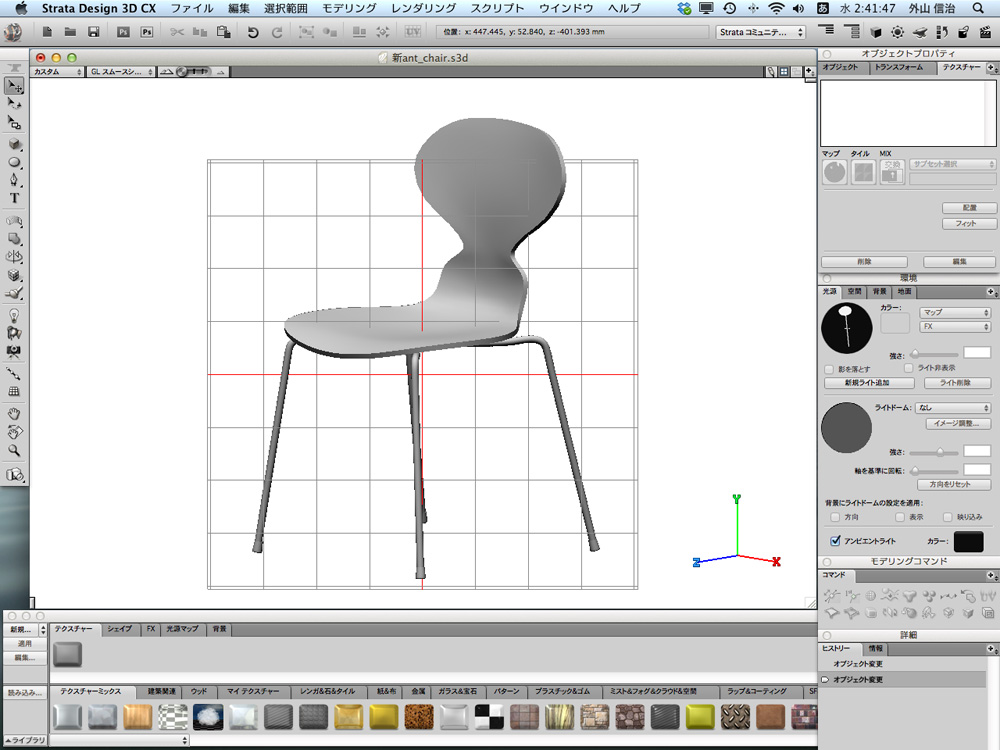Screen dimensions: 1000x750
Task: Click the 軸を基準に回転 value field
Action: coord(976,470)
